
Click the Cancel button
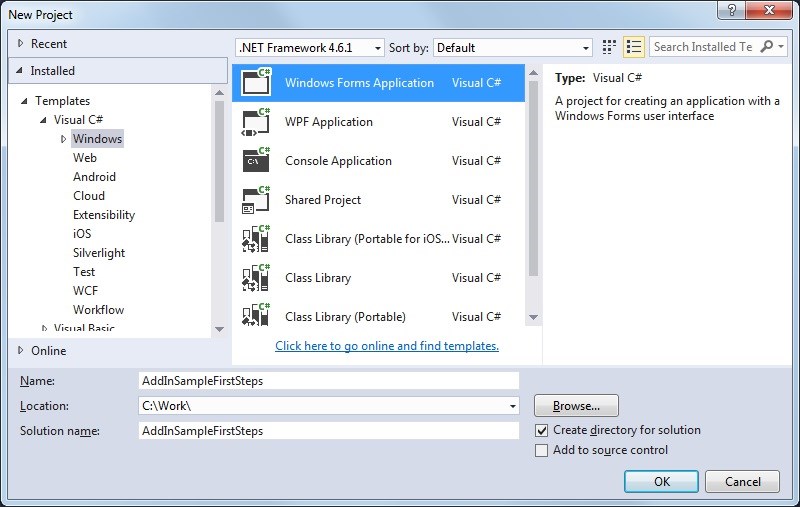(742, 481)
